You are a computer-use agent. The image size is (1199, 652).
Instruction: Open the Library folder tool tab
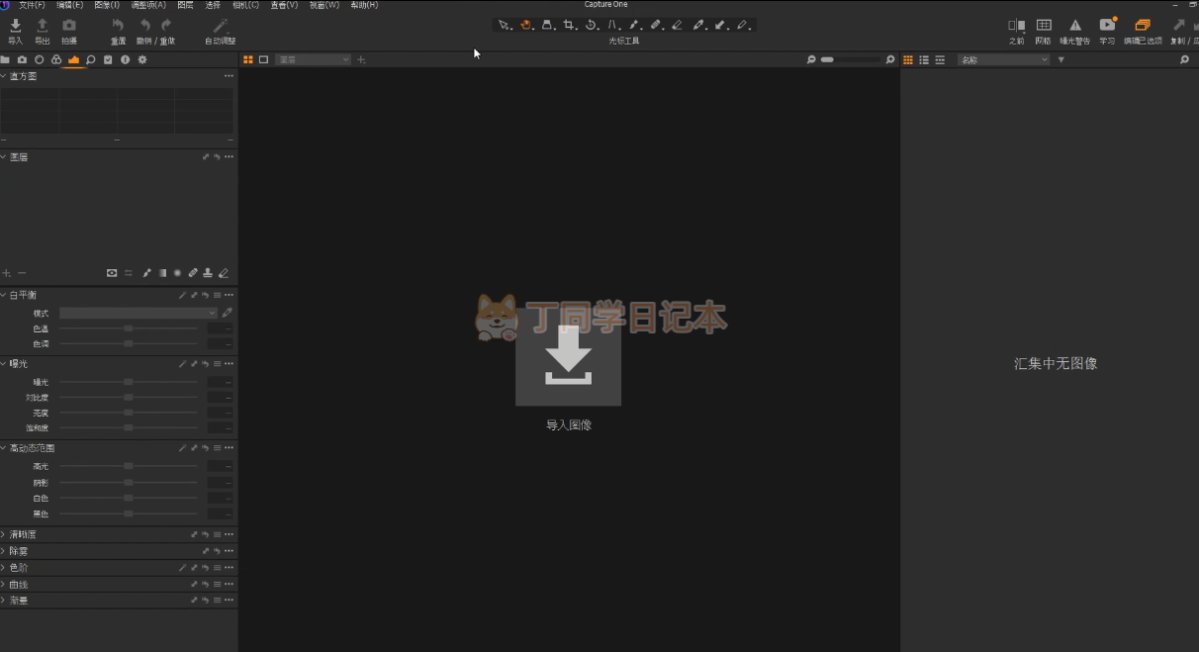tap(6, 60)
